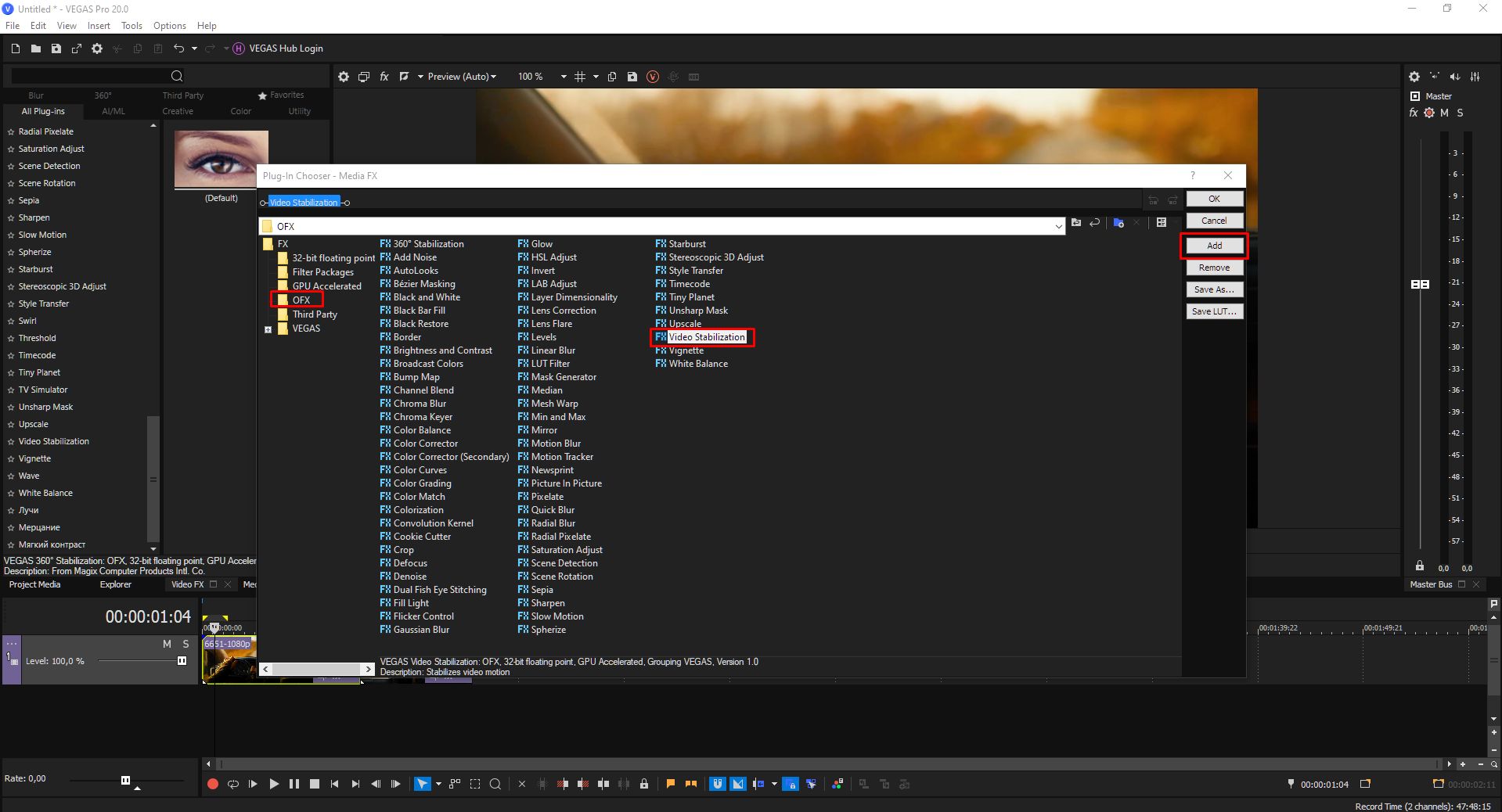This screenshot has height=812, width=1502.
Task: Open the Preview (Auto) quality dropdown
Action: pyautogui.click(x=462, y=77)
